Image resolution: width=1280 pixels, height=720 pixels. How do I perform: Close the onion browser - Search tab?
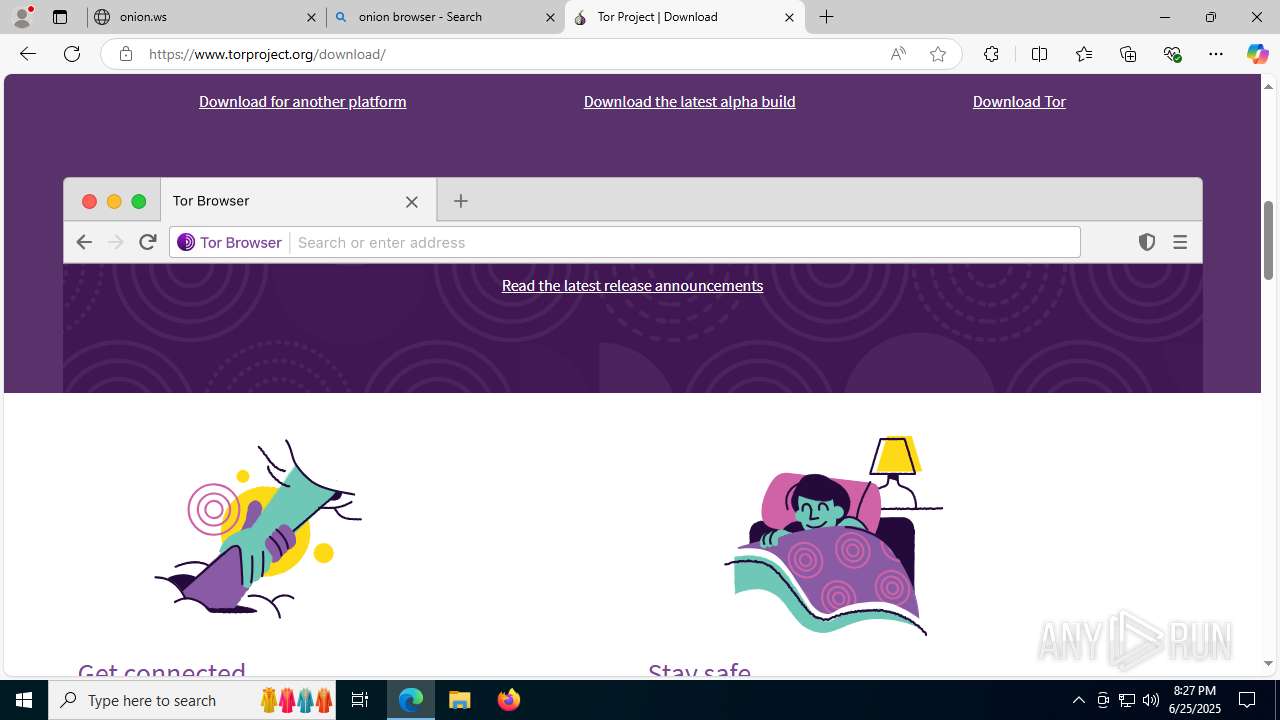click(x=550, y=17)
